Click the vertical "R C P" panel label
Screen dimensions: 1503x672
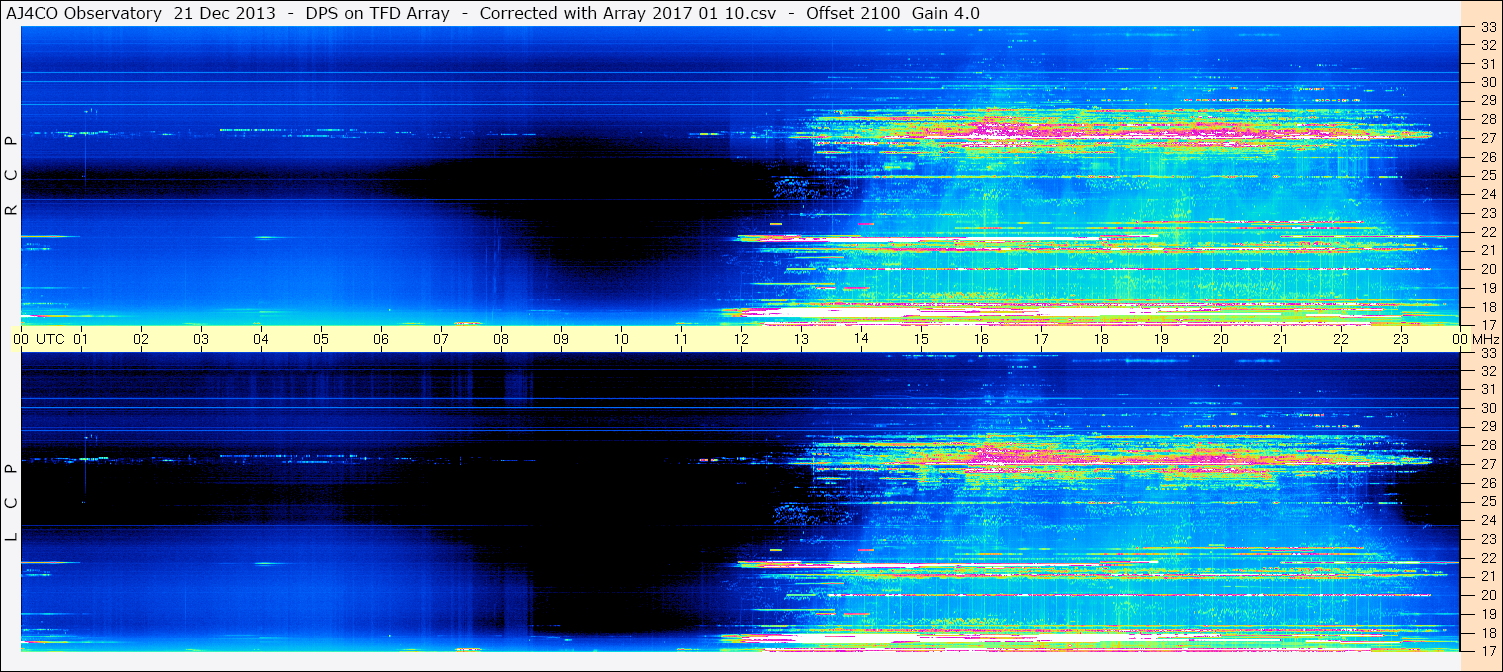pyautogui.click(x=11, y=175)
